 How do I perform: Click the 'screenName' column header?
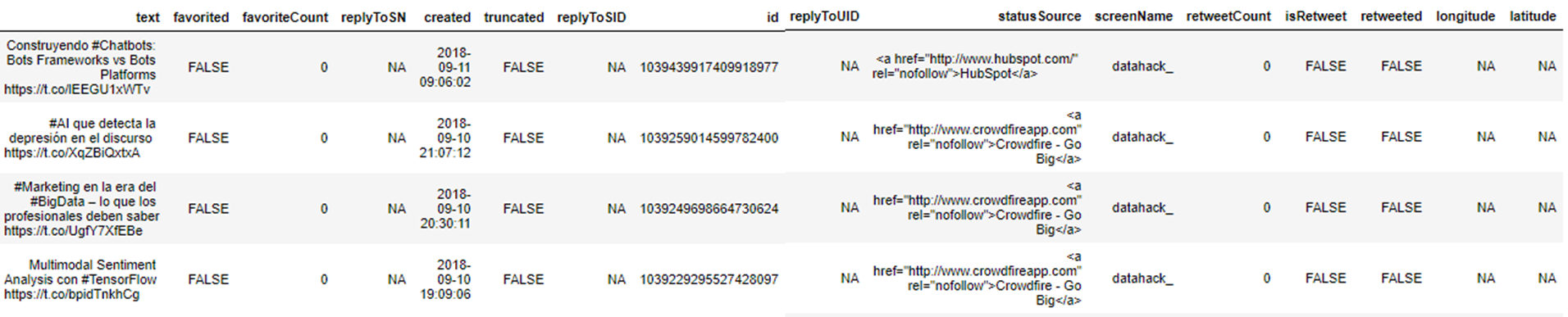1133,16
